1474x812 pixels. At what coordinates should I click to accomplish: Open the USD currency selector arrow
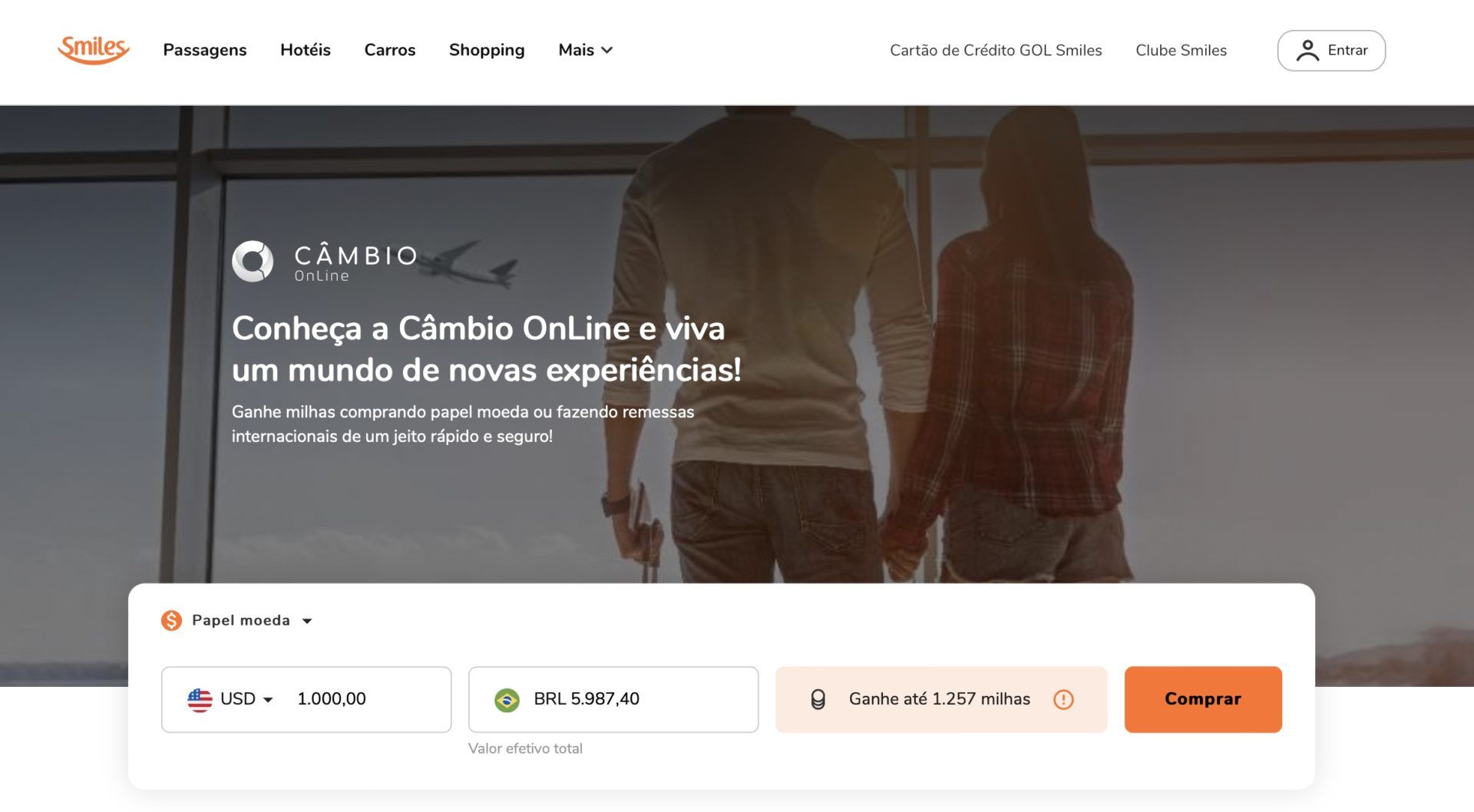(x=268, y=700)
